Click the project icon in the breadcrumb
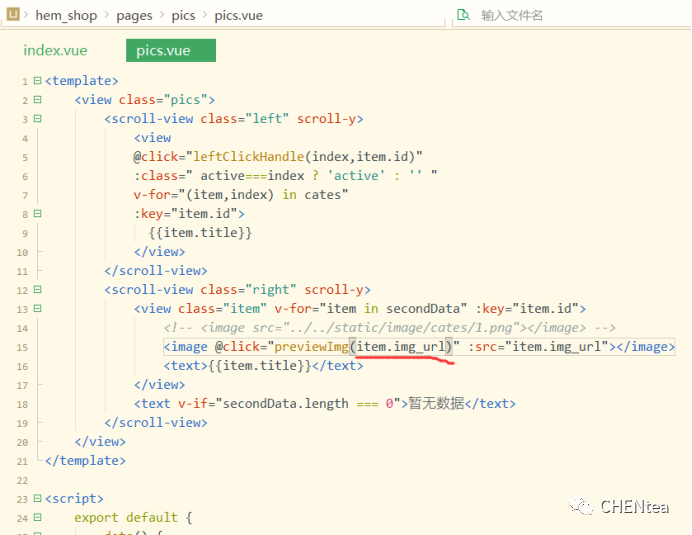The width and height of the screenshot is (692, 535). coord(14,15)
